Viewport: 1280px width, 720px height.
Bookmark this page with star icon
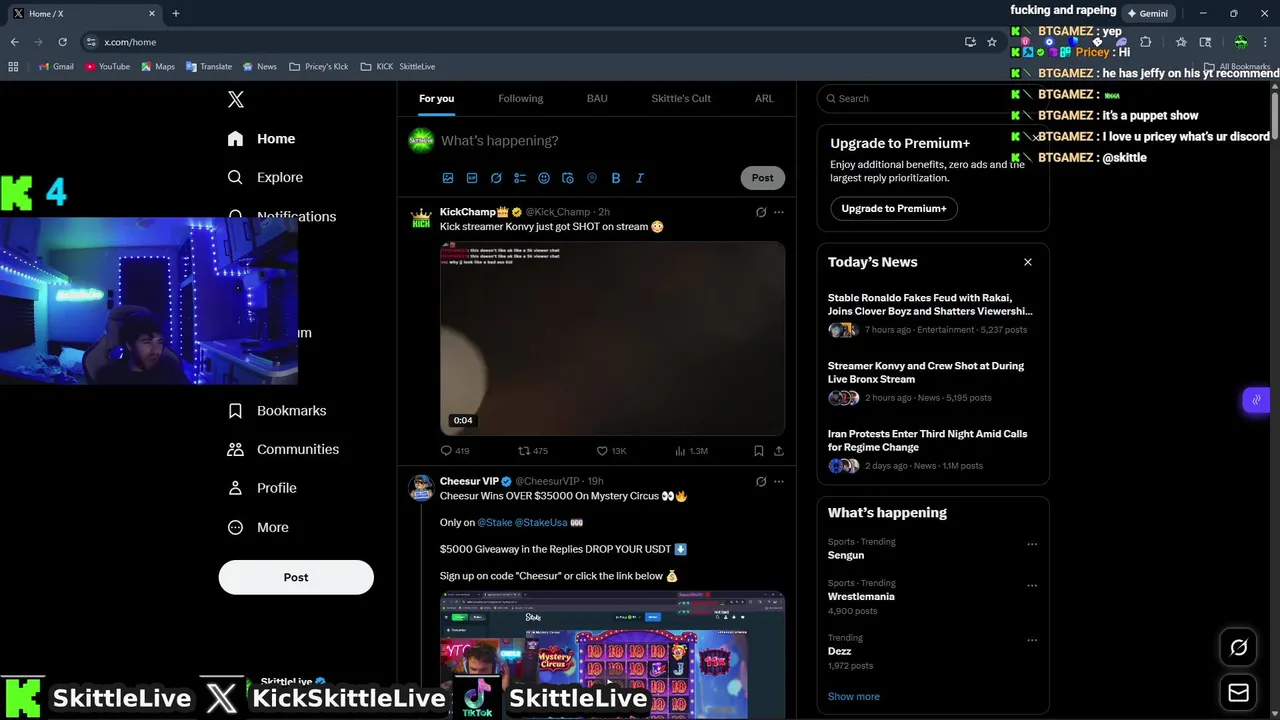point(992,42)
